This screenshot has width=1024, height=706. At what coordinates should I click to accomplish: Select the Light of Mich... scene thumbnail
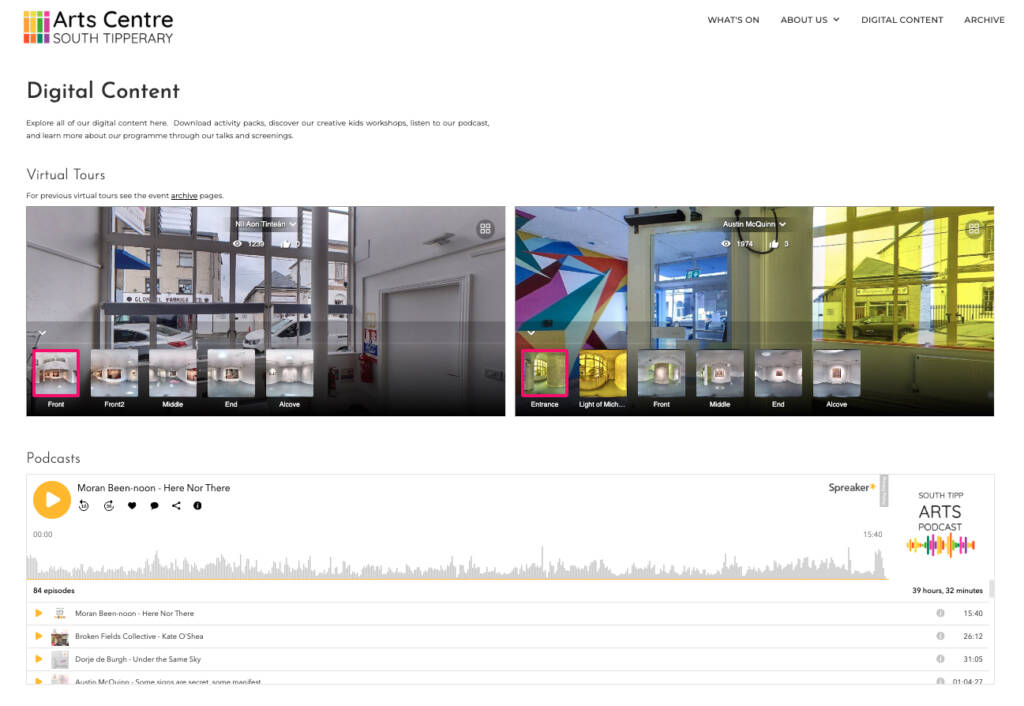click(603, 373)
